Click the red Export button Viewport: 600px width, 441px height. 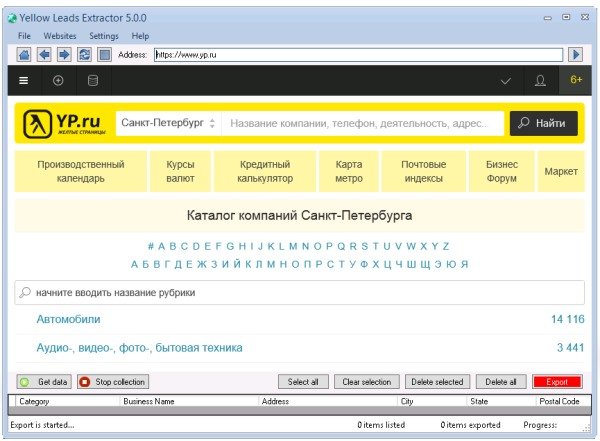coord(556,382)
